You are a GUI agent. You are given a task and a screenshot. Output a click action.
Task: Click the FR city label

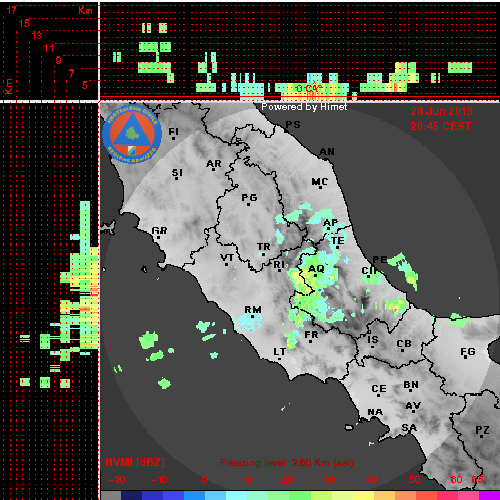tap(311, 335)
